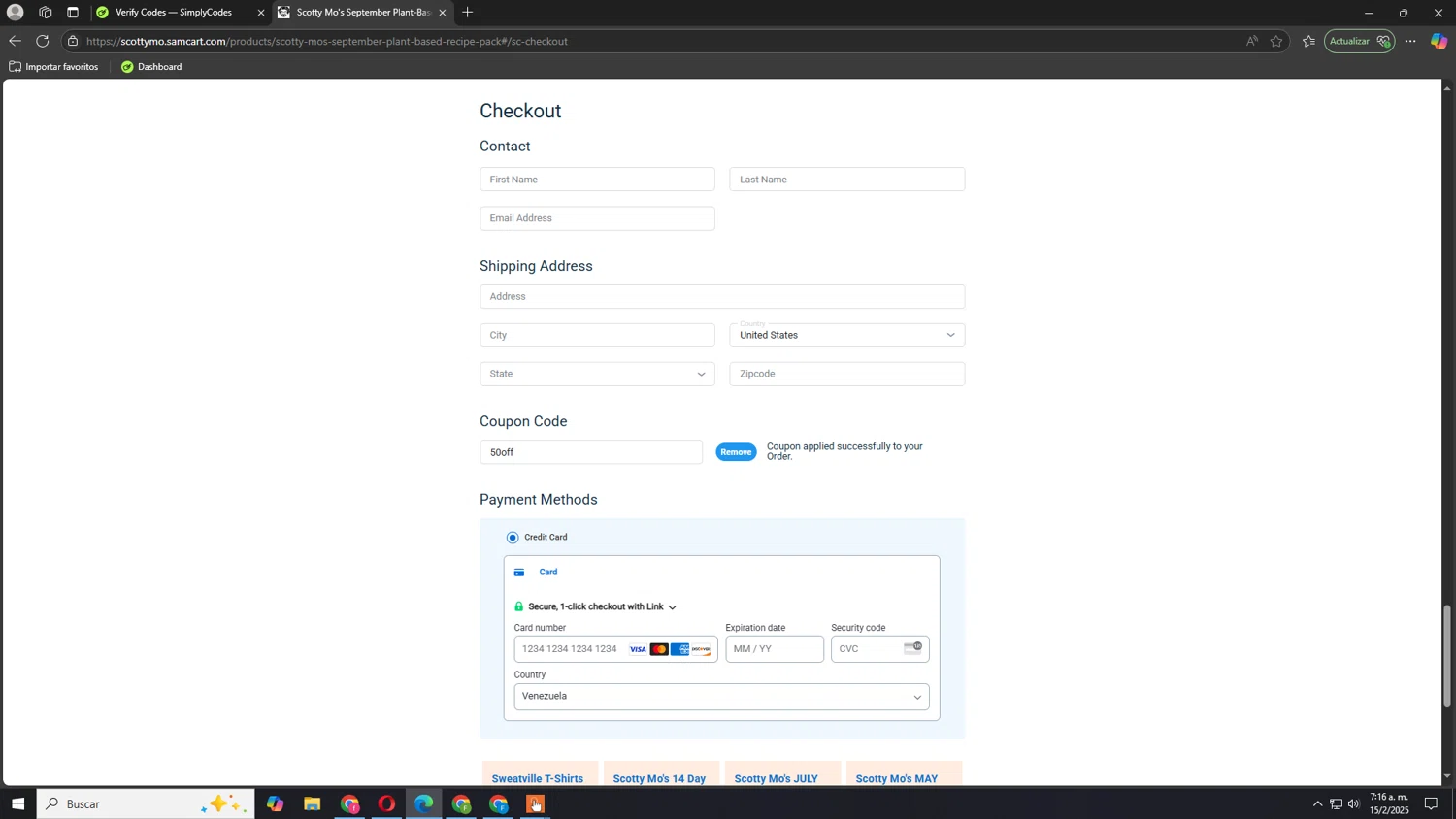Open Importar favoritos bookmark
The height and width of the screenshot is (819, 1456).
pos(54,67)
